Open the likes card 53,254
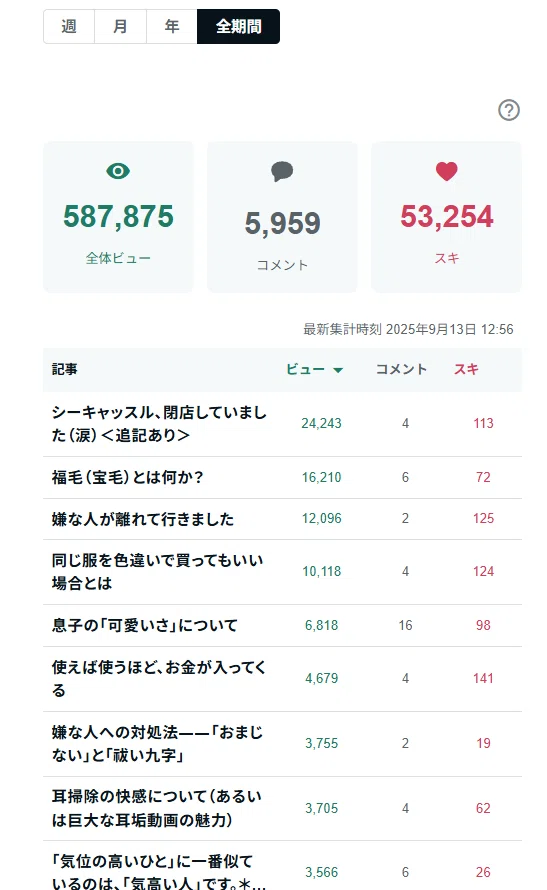This screenshot has height=890, width=547. click(447, 217)
